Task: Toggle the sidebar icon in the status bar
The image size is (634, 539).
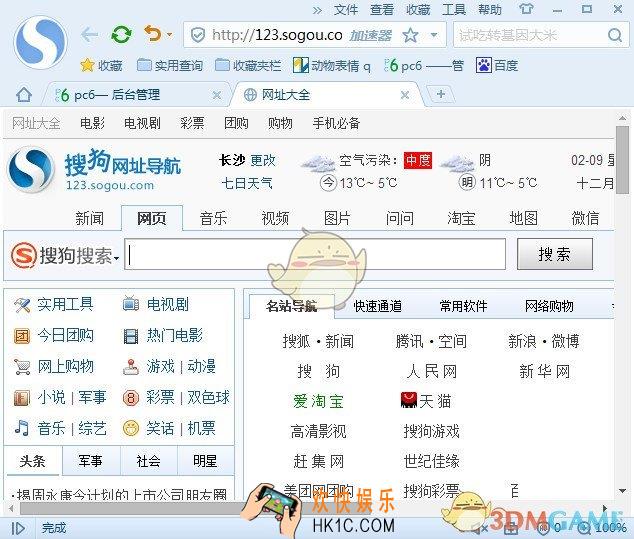Action: [18, 528]
